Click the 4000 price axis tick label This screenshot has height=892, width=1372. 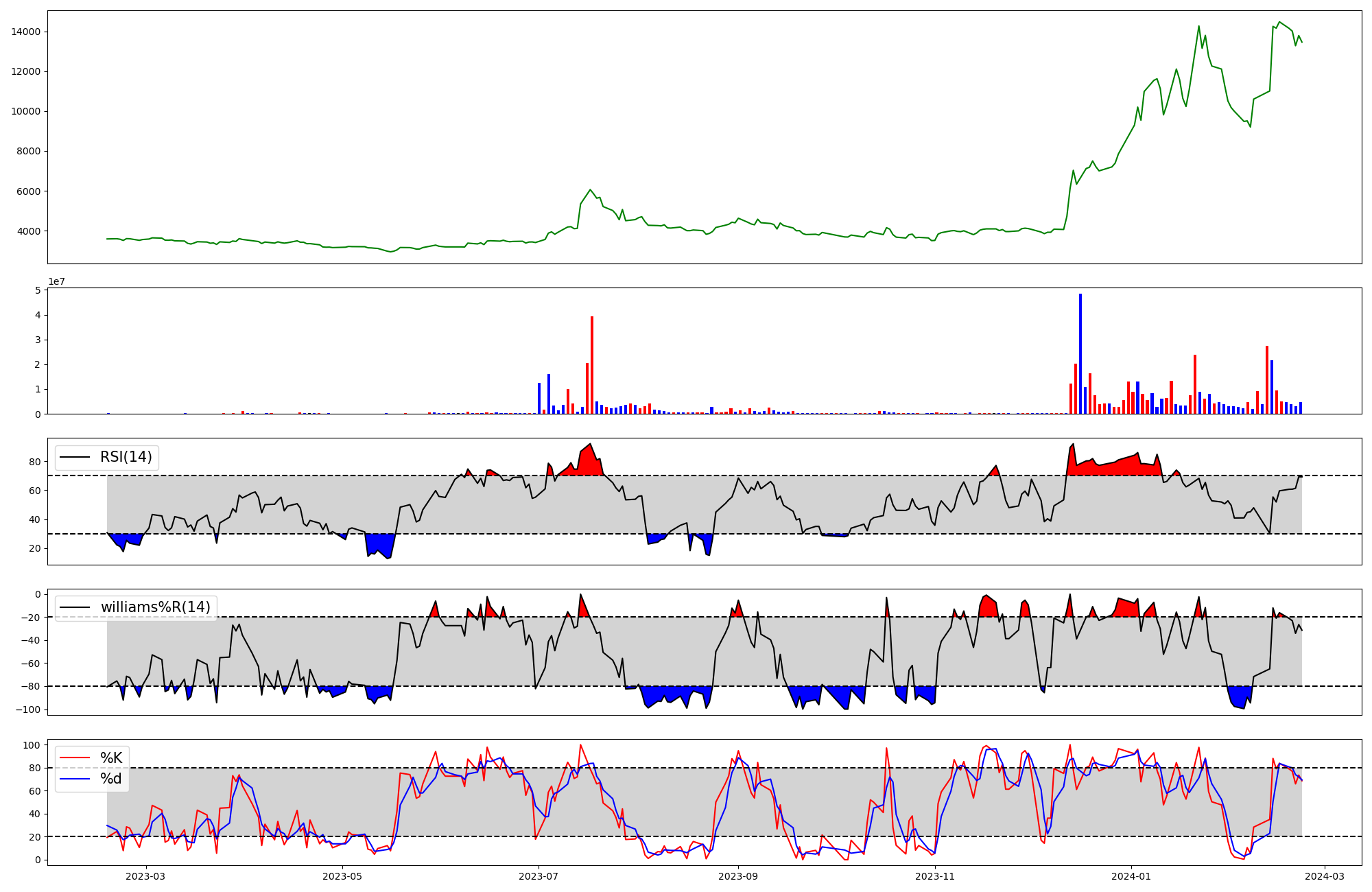point(28,231)
